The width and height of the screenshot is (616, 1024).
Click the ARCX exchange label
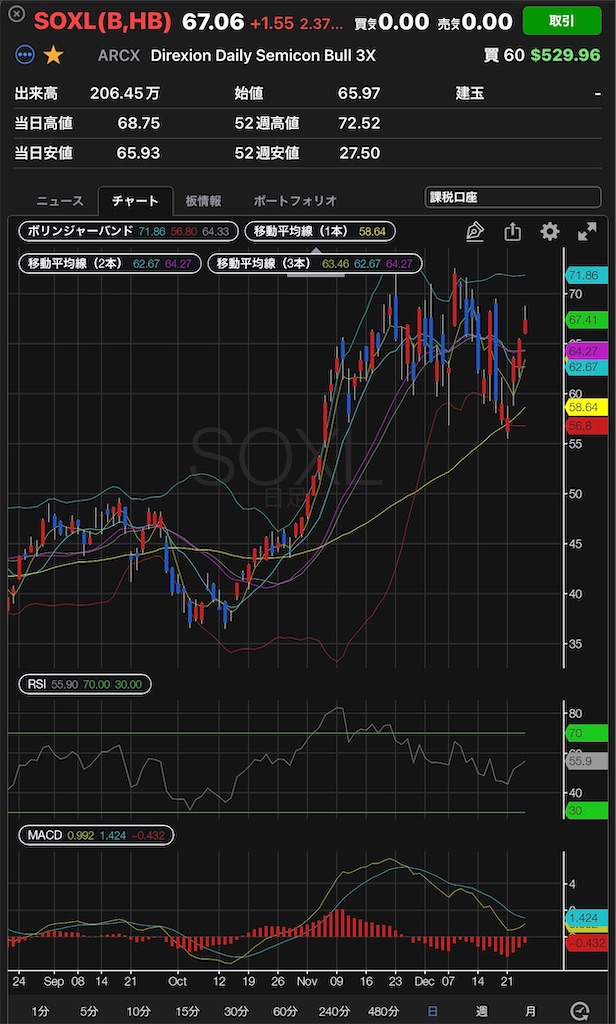coord(119,56)
